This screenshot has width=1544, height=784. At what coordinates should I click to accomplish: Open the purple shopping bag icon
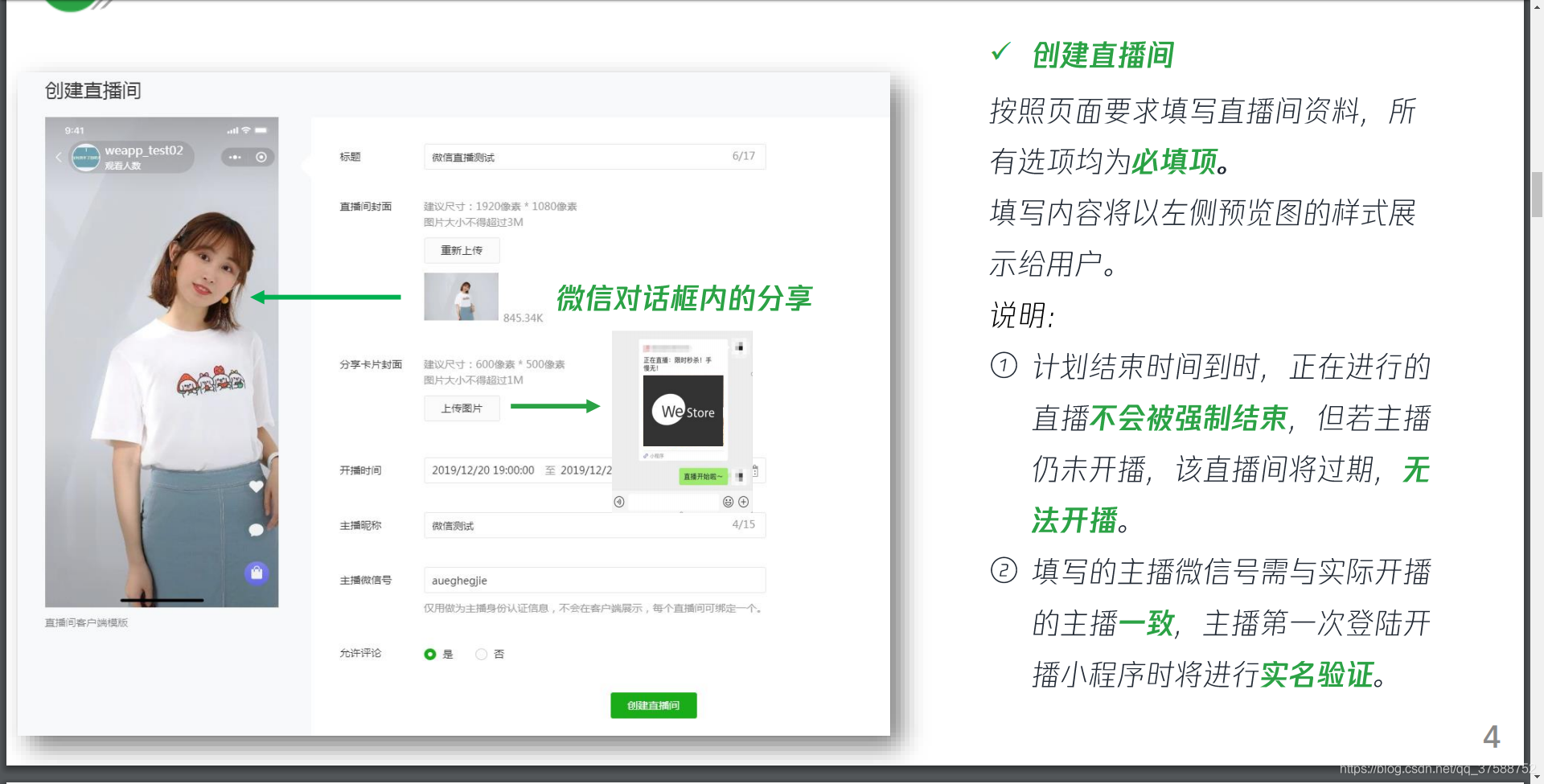257,573
